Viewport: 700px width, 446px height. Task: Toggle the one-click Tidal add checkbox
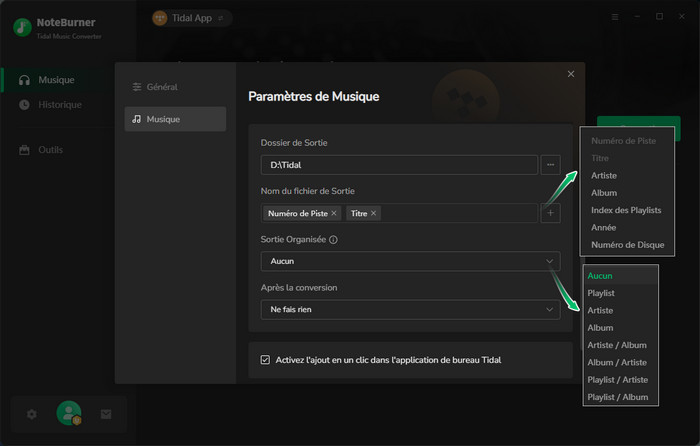[x=265, y=359]
